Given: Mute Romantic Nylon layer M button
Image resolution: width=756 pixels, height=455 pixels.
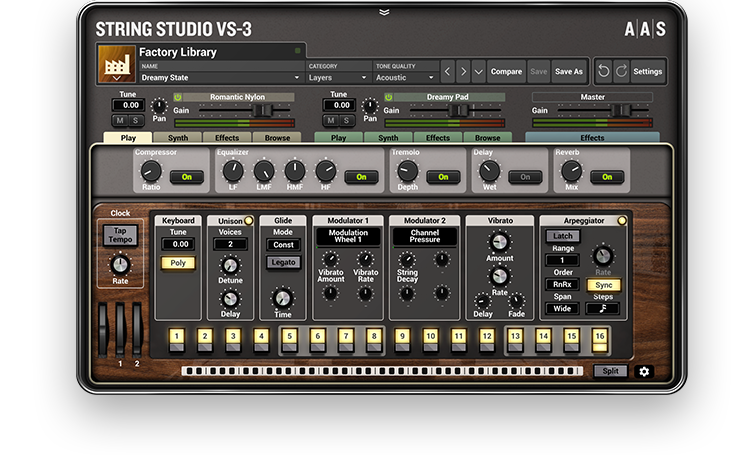Looking at the screenshot, I should pyautogui.click(x=120, y=120).
